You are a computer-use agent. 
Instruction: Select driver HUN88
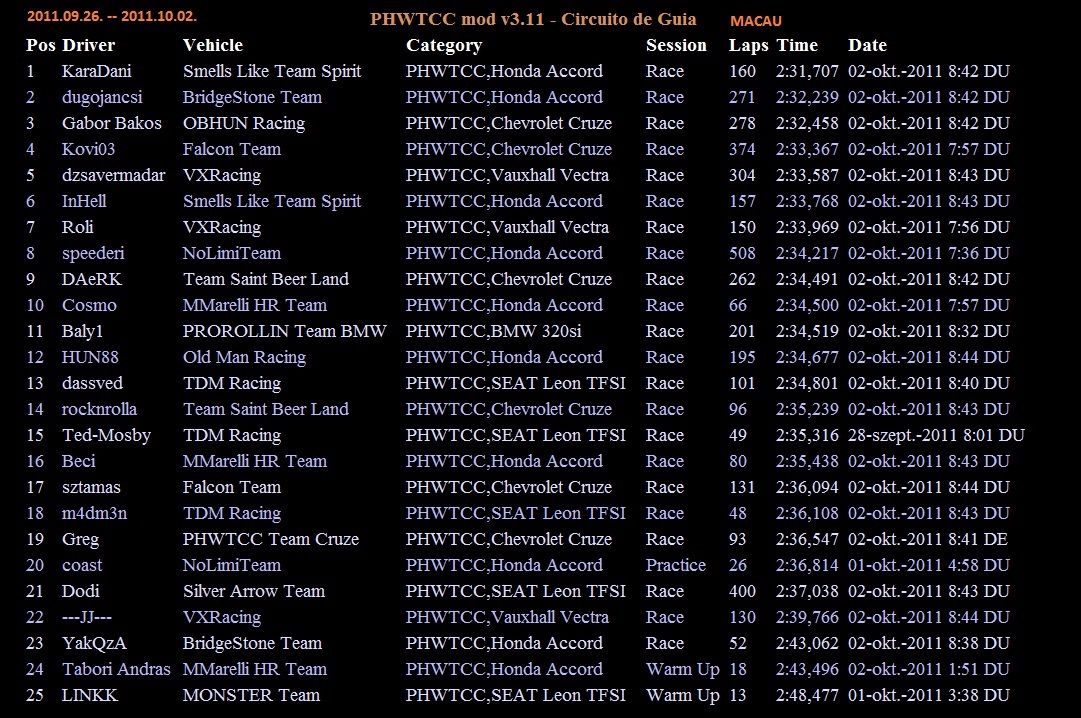[x=90, y=357]
